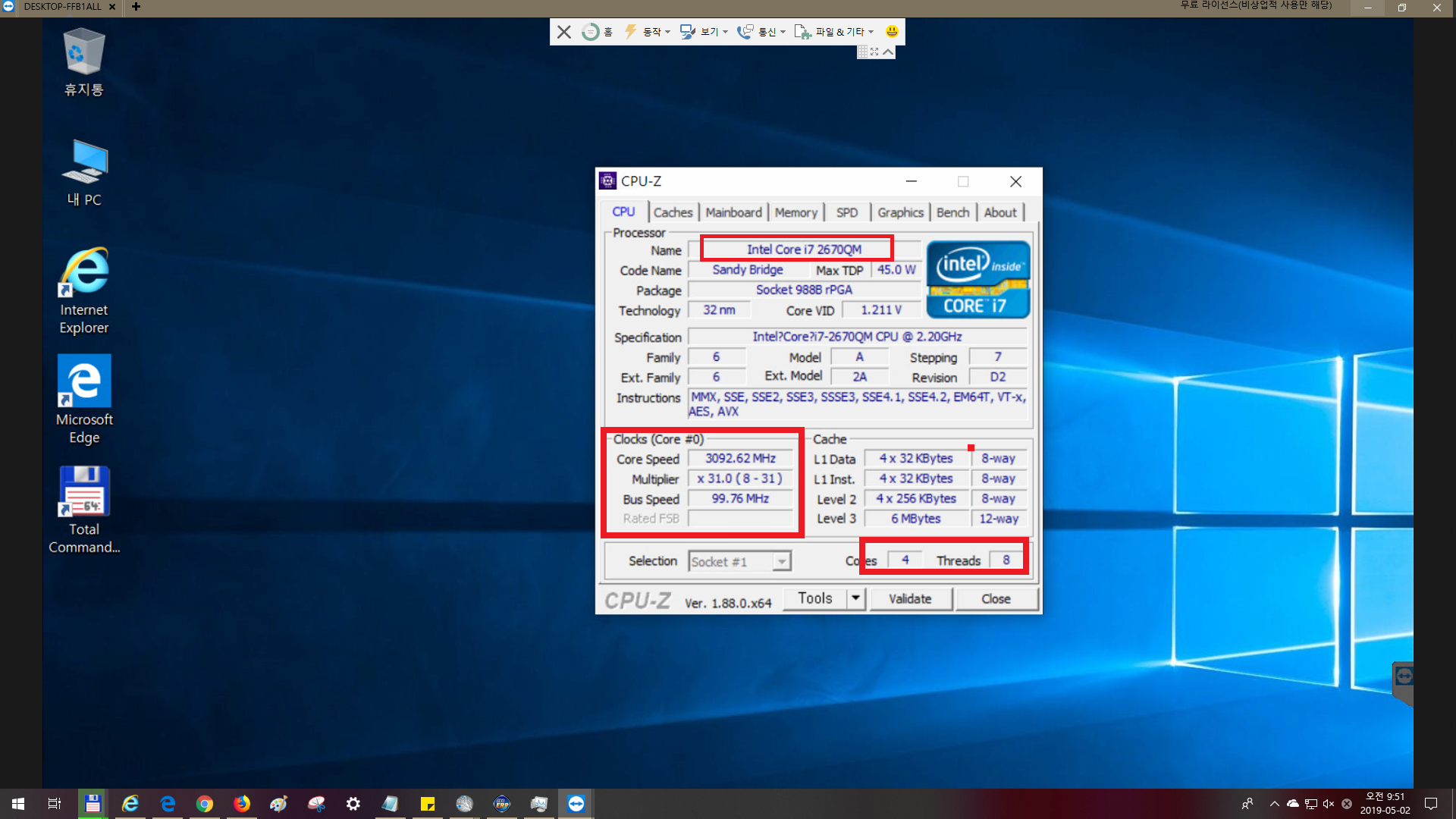Open the system monitor icon on taskbar

pyautogui.click(x=539, y=804)
